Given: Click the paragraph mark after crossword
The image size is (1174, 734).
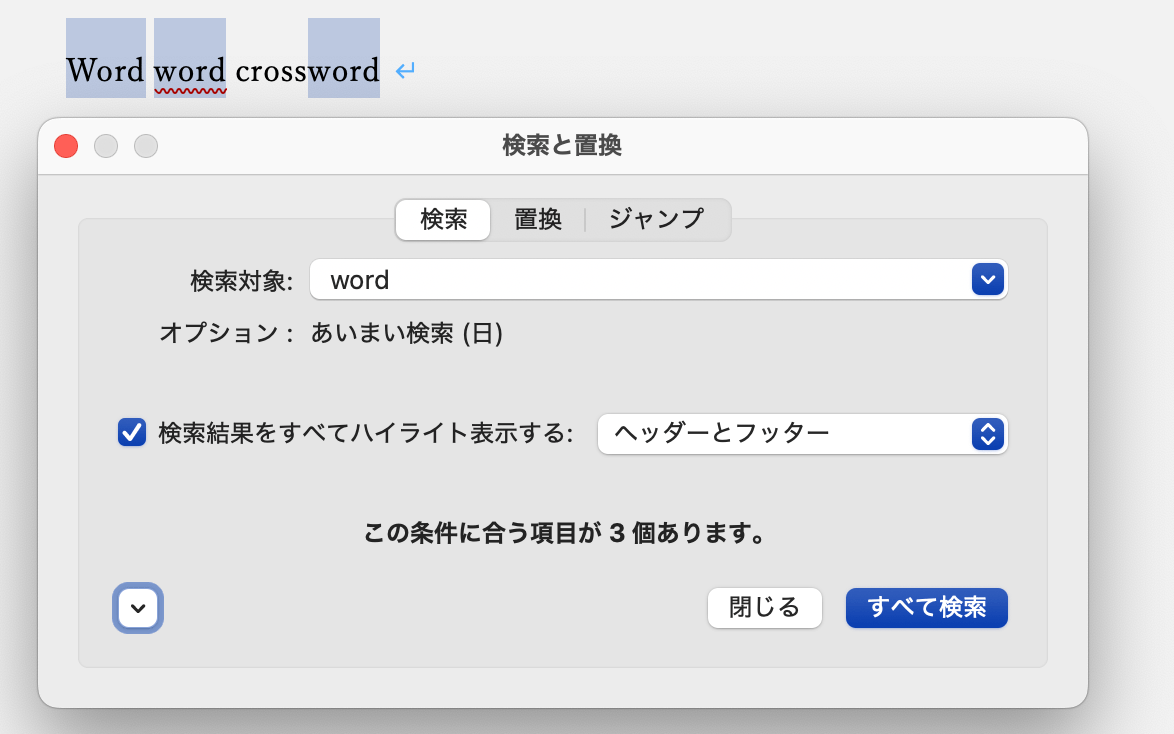Looking at the screenshot, I should [404, 72].
